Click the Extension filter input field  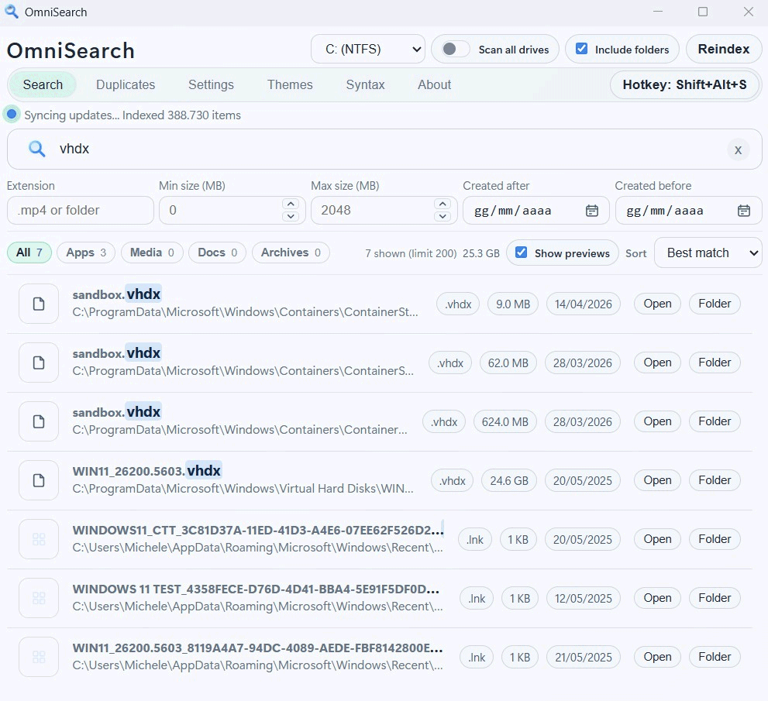80,211
